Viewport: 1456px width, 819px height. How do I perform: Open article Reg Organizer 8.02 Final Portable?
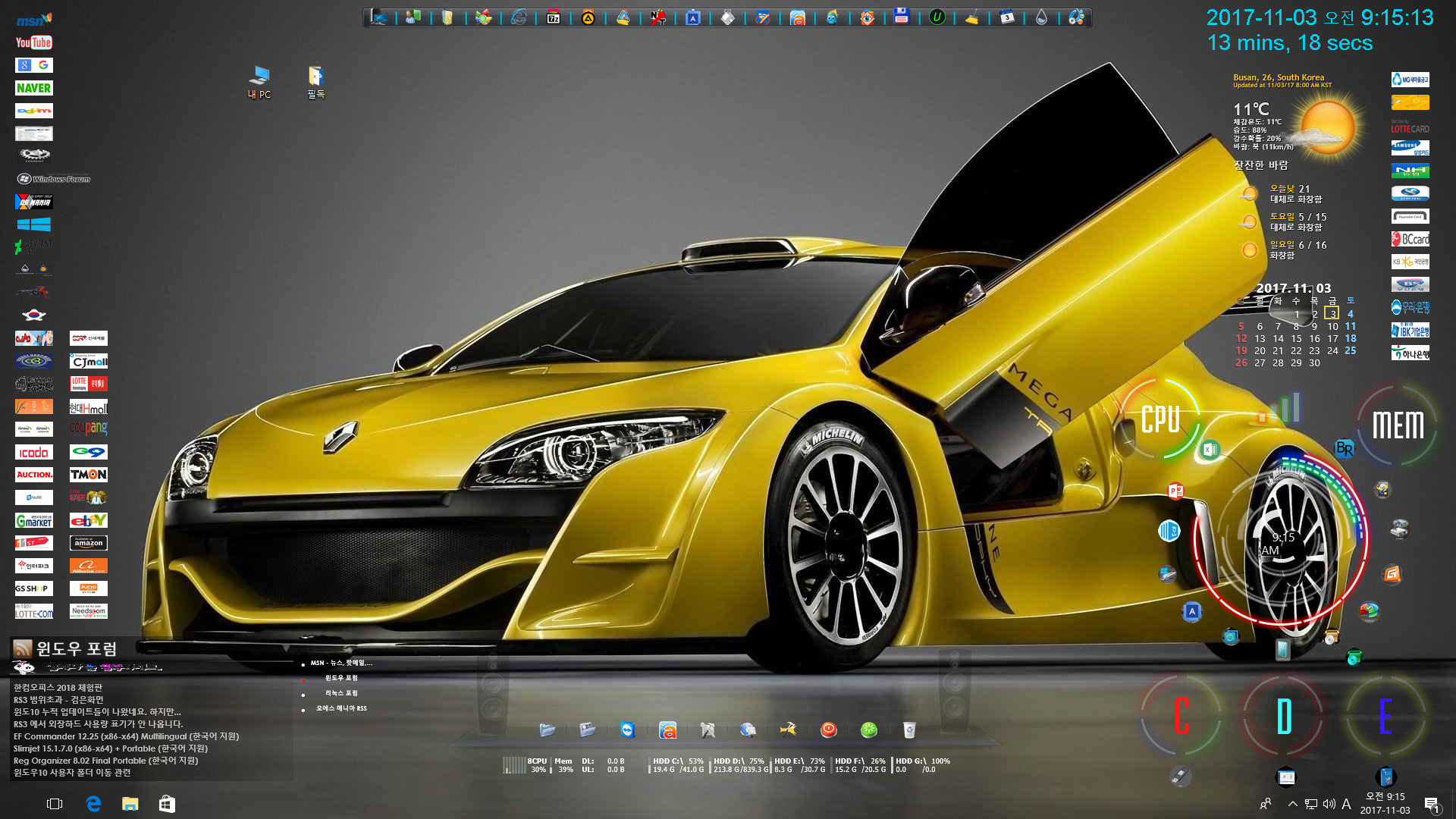105,761
